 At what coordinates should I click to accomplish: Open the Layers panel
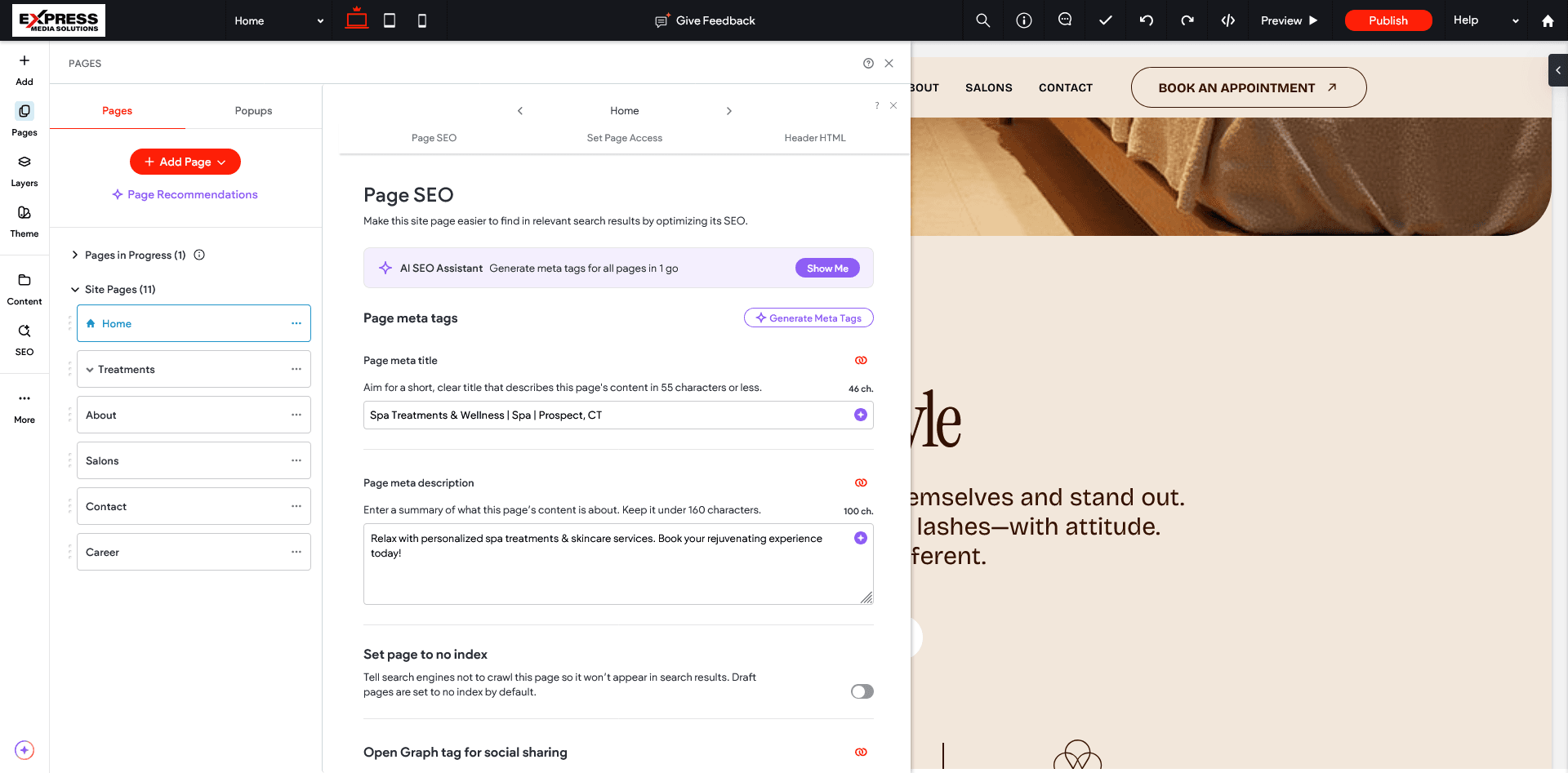24,170
